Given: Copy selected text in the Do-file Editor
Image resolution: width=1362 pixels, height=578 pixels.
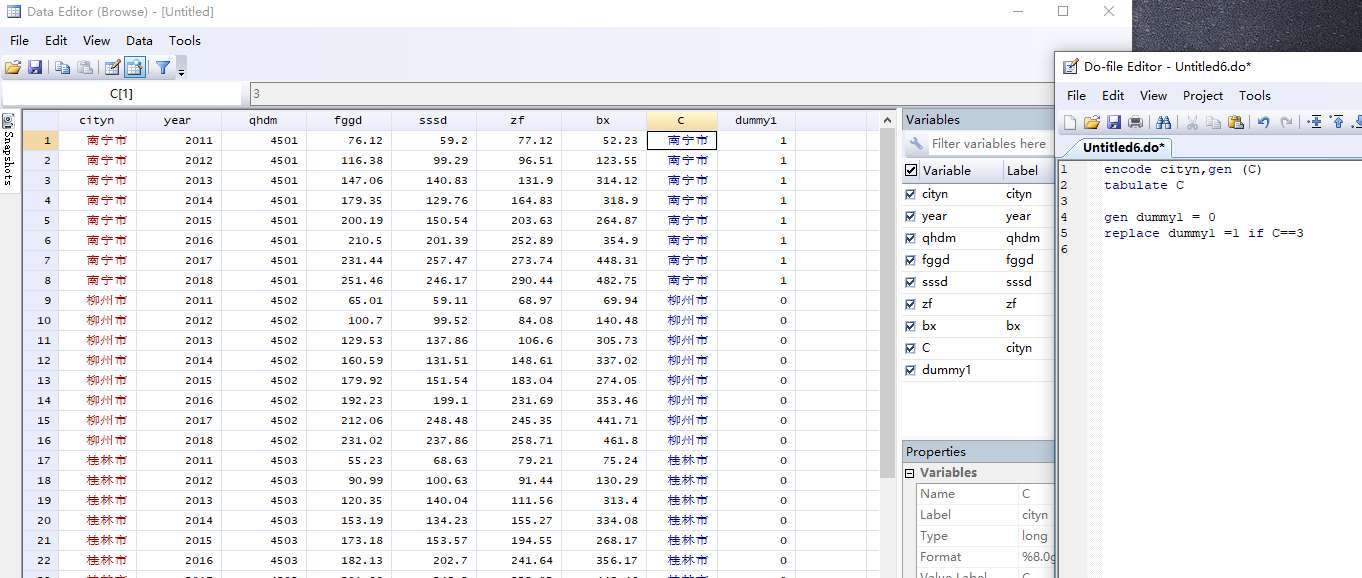Looking at the screenshot, I should pyautogui.click(x=1213, y=122).
